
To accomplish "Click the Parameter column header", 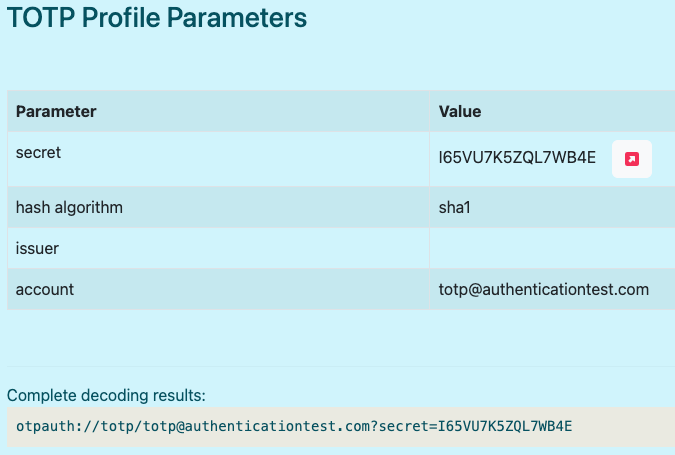I will [x=56, y=111].
